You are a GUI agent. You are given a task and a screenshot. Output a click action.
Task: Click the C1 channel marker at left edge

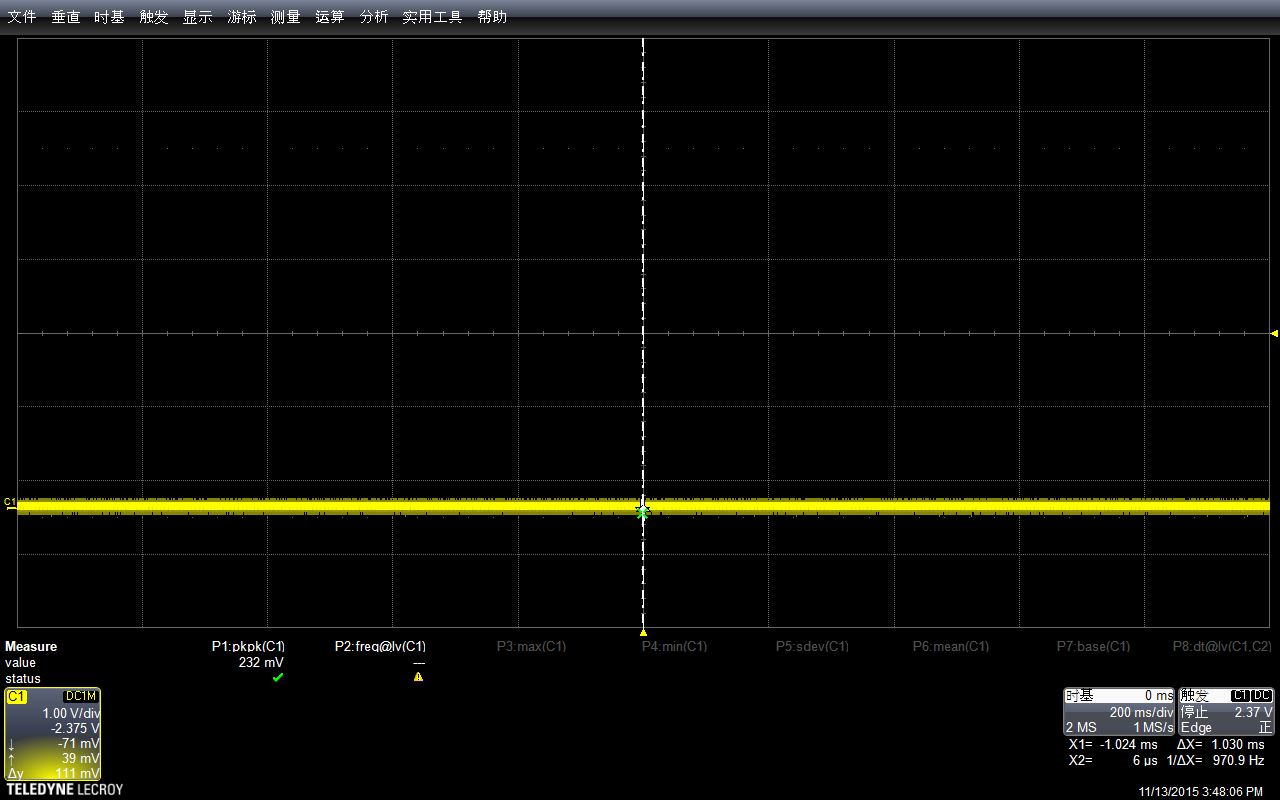(x=10, y=502)
